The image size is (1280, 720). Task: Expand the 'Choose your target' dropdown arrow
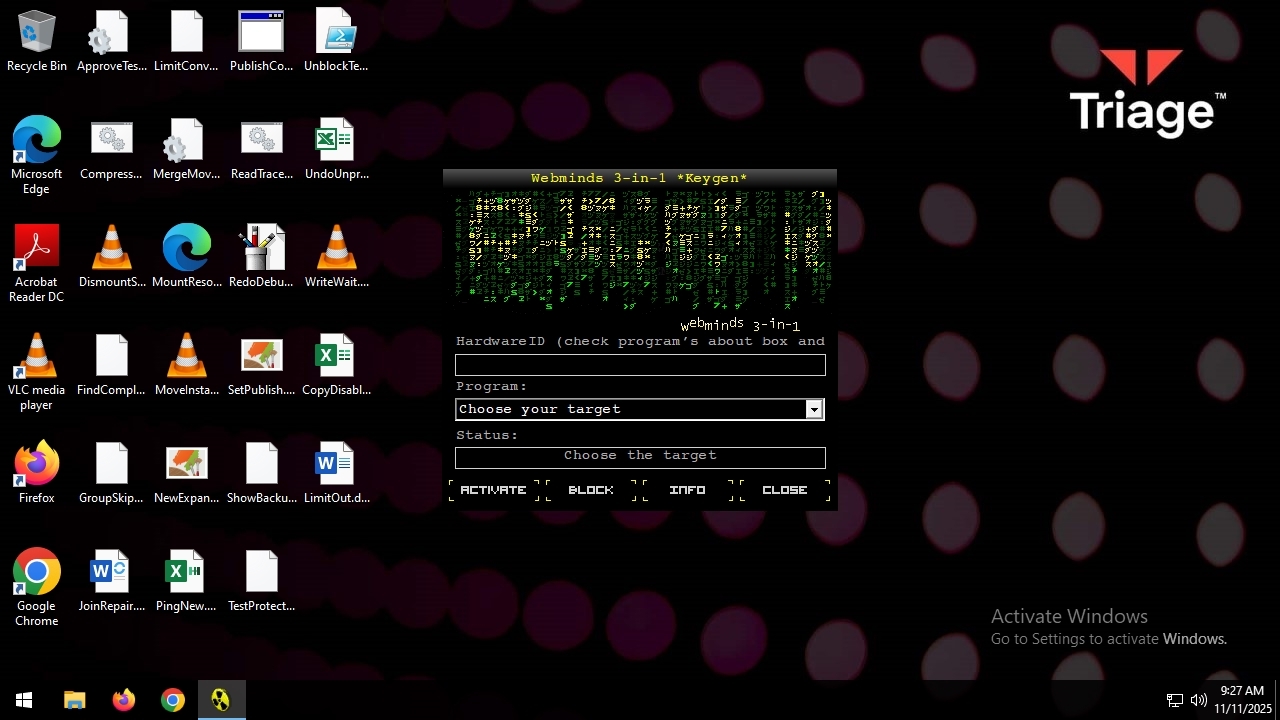click(x=814, y=409)
